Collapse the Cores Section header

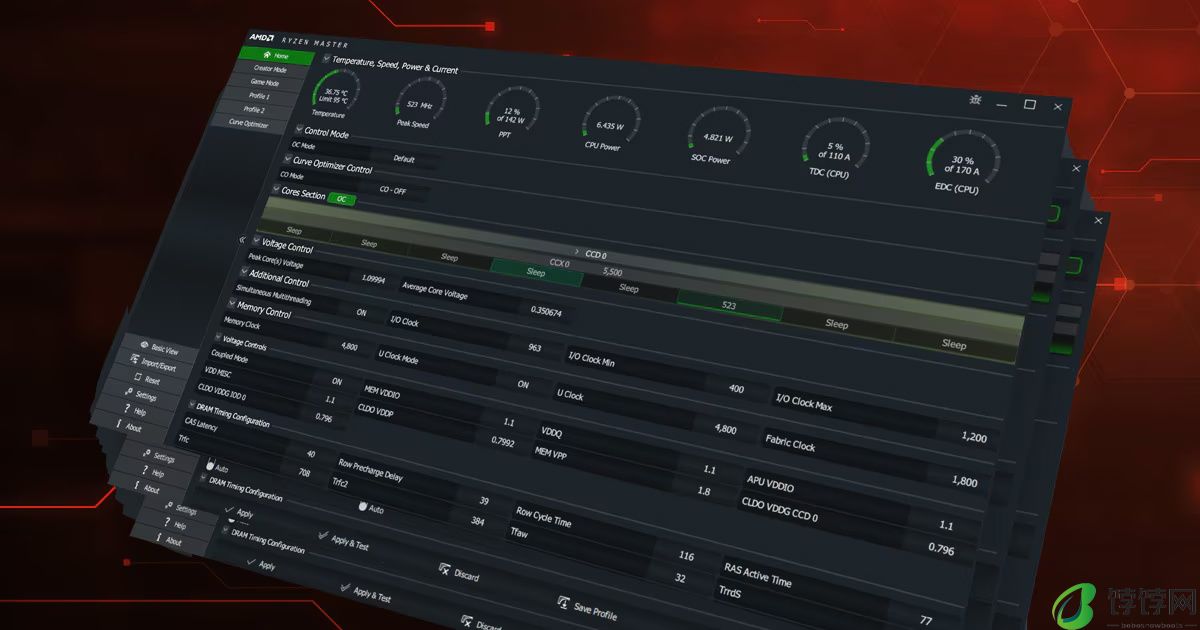(275, 188)
